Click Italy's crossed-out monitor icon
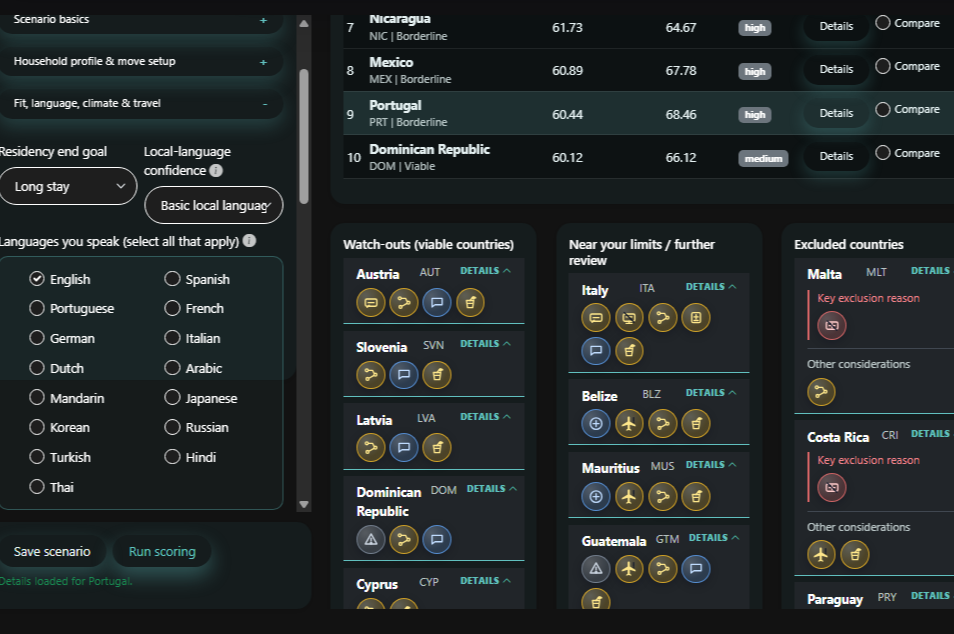This screenshot has height=634, width=954. point(629,318)
